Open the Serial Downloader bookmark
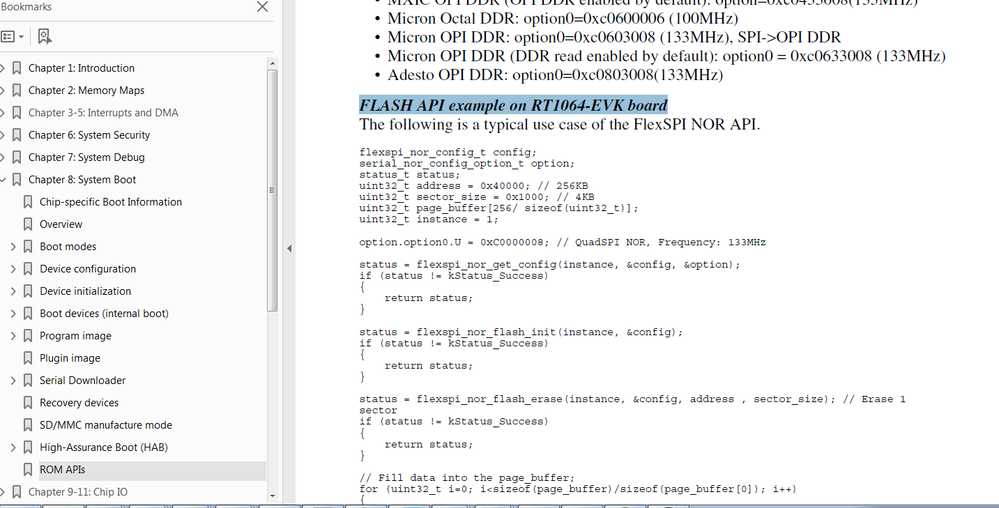 [83, 381]
